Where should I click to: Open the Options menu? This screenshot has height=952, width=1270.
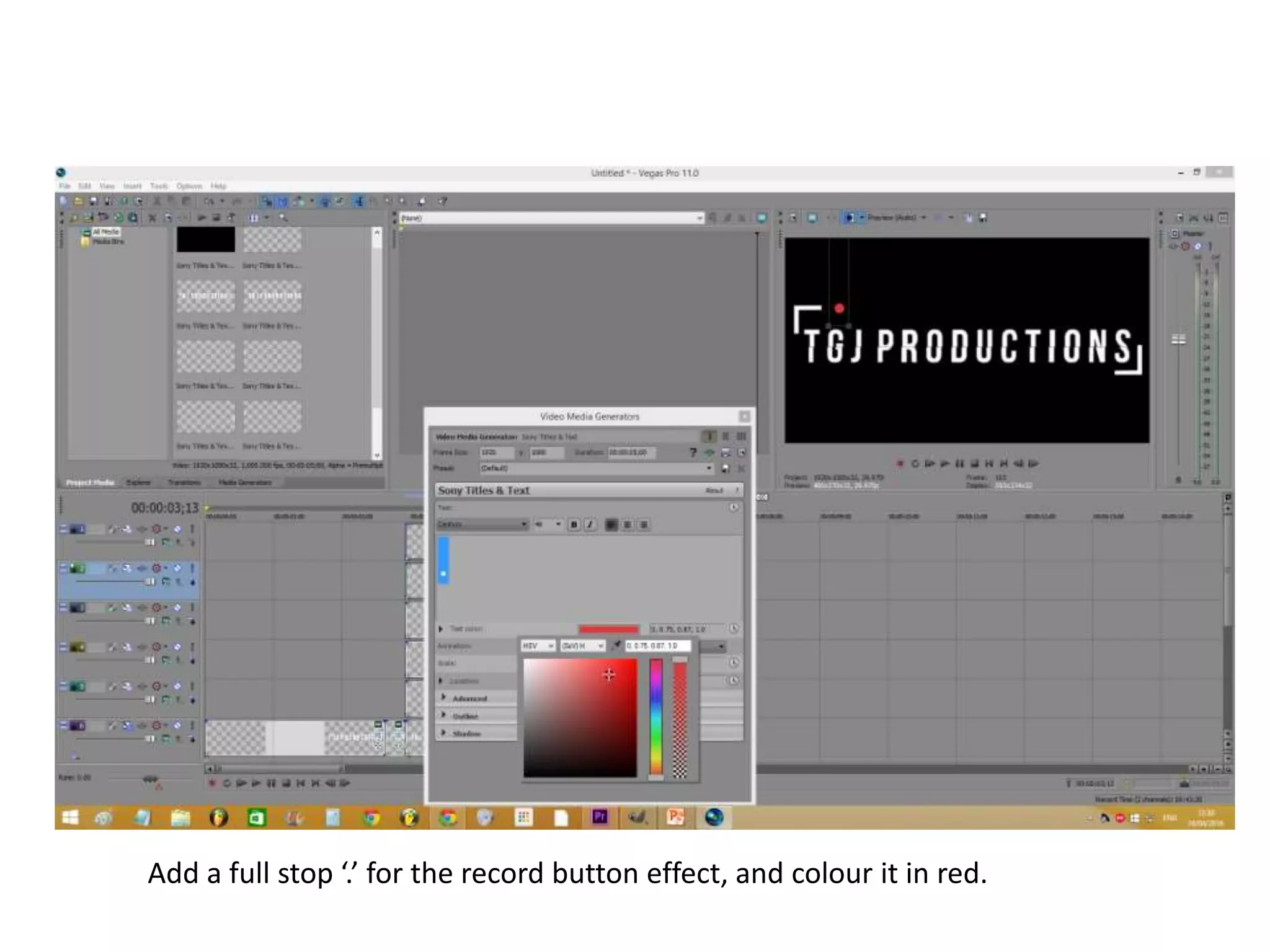pyautogui.click(x=189, y=186)
